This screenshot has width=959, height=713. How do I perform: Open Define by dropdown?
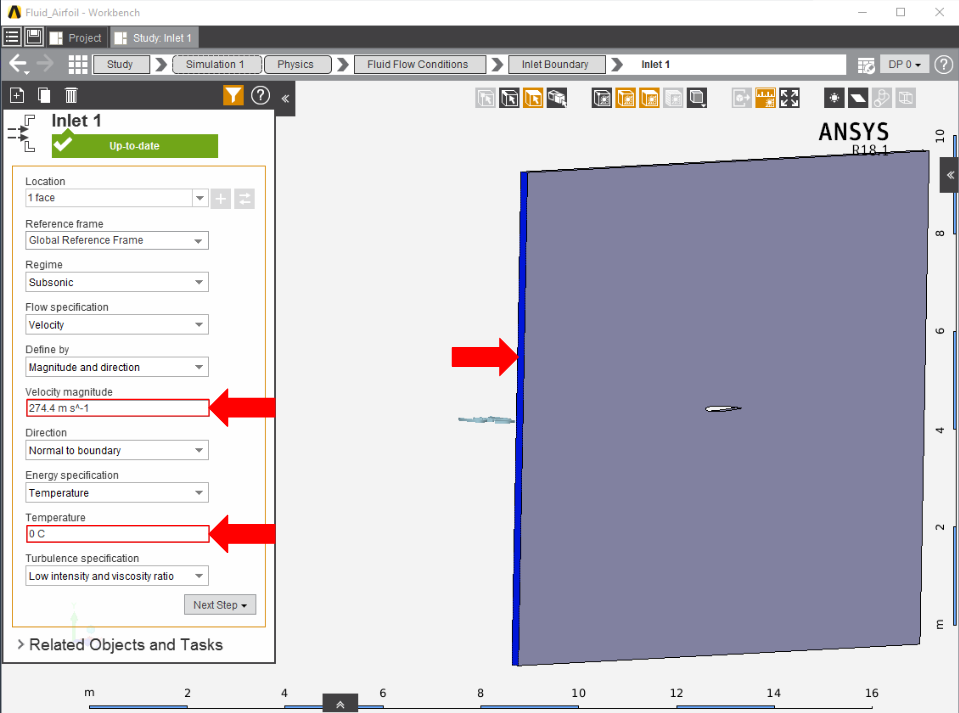tap(117, 367)
